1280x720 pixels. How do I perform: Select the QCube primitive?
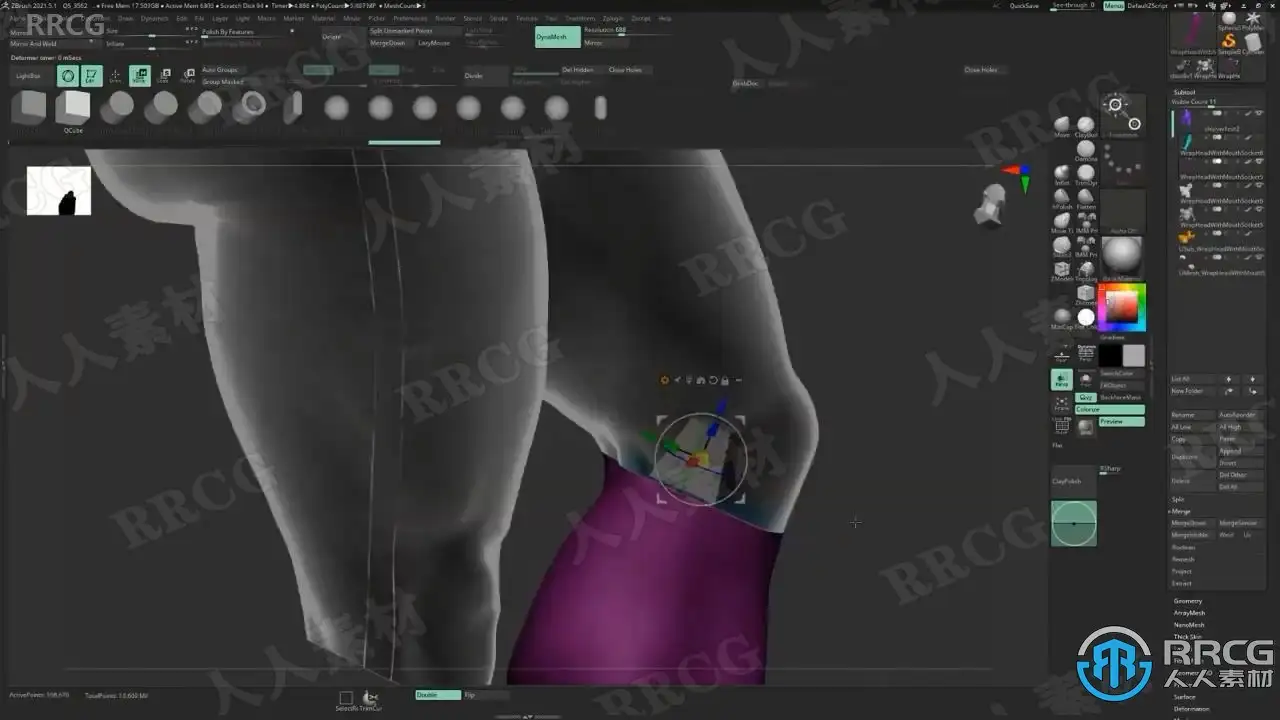tap(73, 108)
